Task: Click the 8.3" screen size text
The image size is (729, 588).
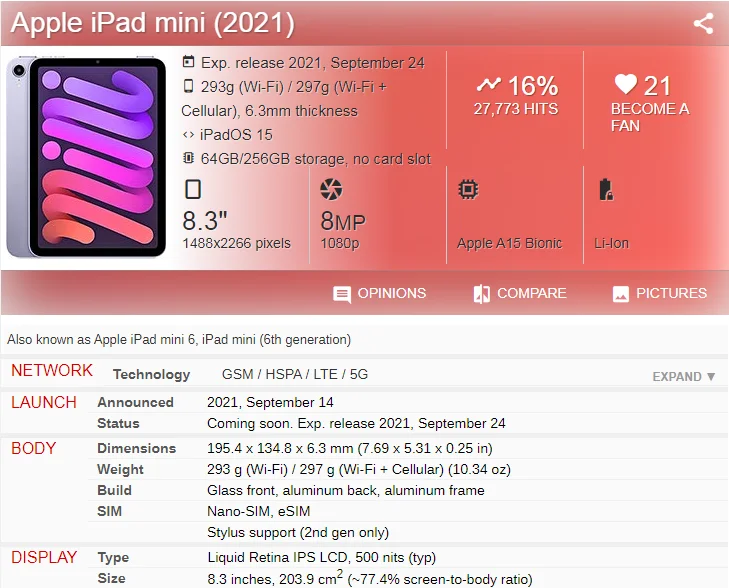Action: tap(205, 221)
